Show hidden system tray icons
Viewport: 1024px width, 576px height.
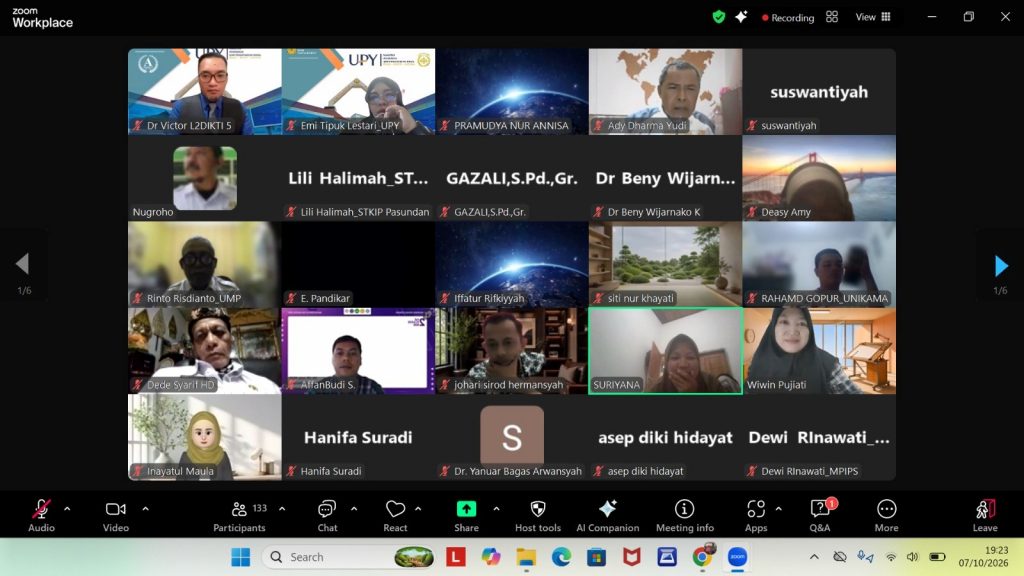(x=814, y=557)
